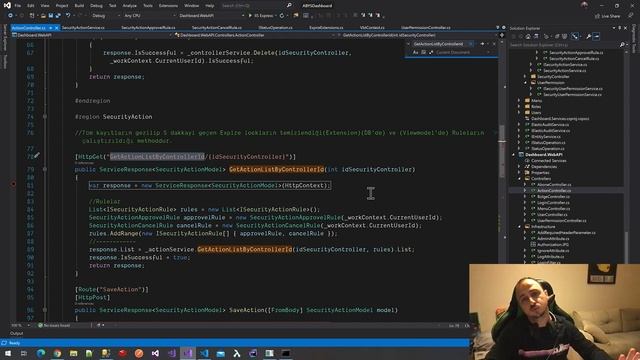Collapse the GetActionListByControllerId method outline
The width and height of the screenshot is (640, 360).
[x=44, y=169]
